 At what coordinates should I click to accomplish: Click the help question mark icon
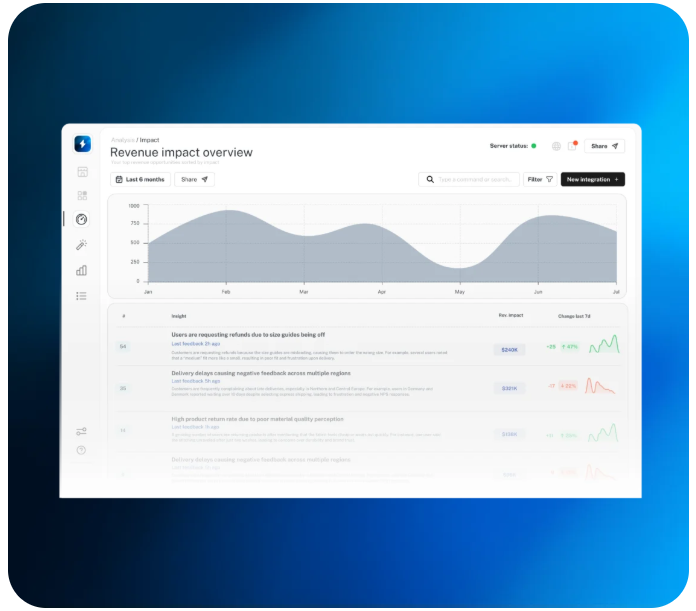tap(82, 450)
